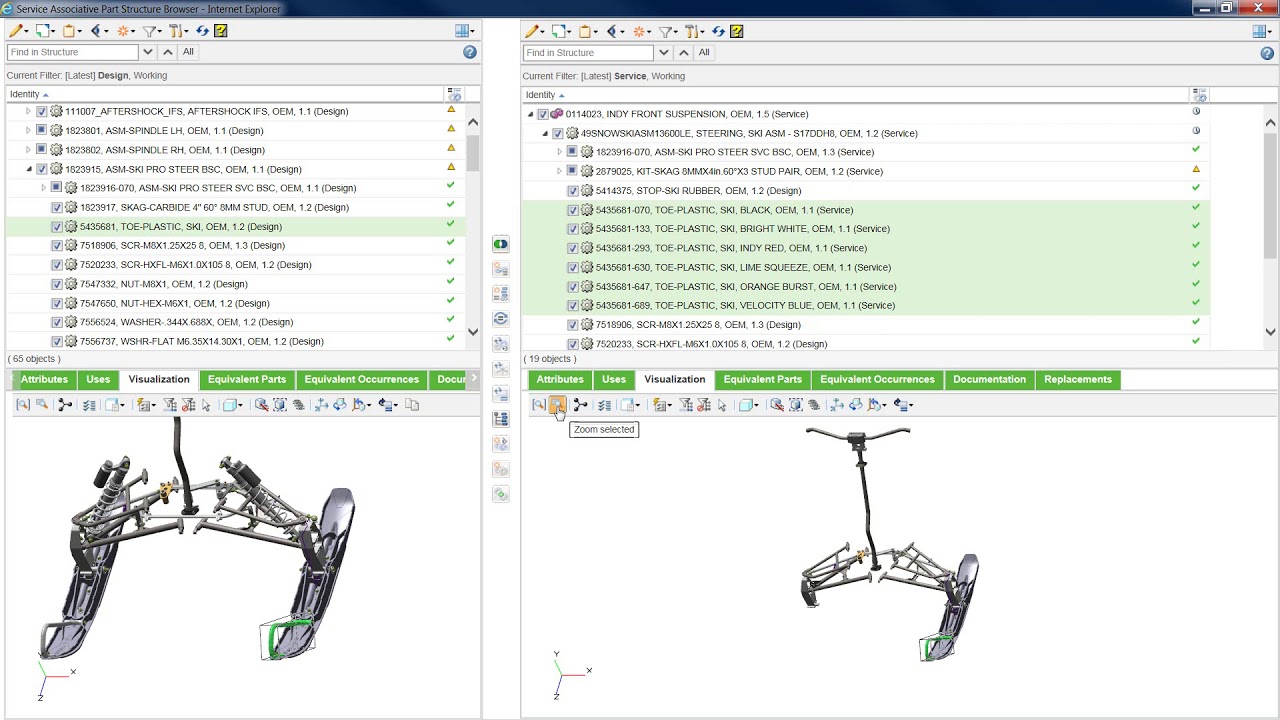This screenshot has width=1280, height=720.
Task: Toggle checkbox for 1823801 ASM-SPINDLE LH row
Action: coord(42,131)
